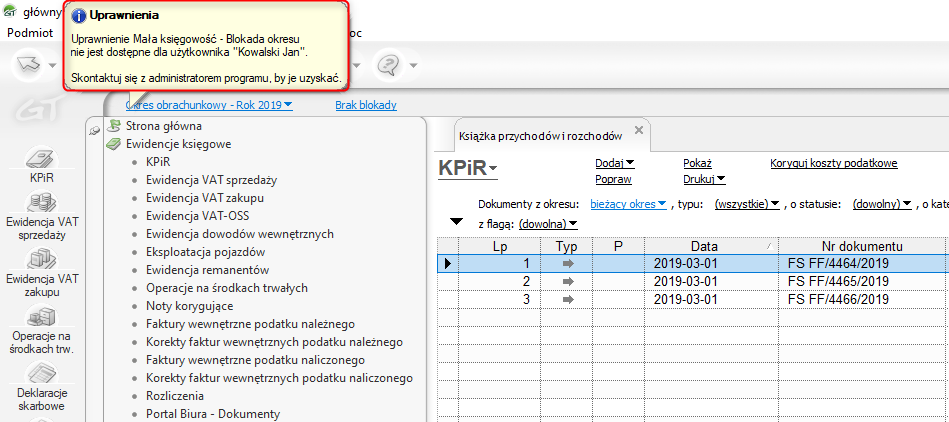Select Ewidencja dowodów wewnętrznych tree item
The width and height of the screenshot is (949, 422).
[x=240, y=234]
